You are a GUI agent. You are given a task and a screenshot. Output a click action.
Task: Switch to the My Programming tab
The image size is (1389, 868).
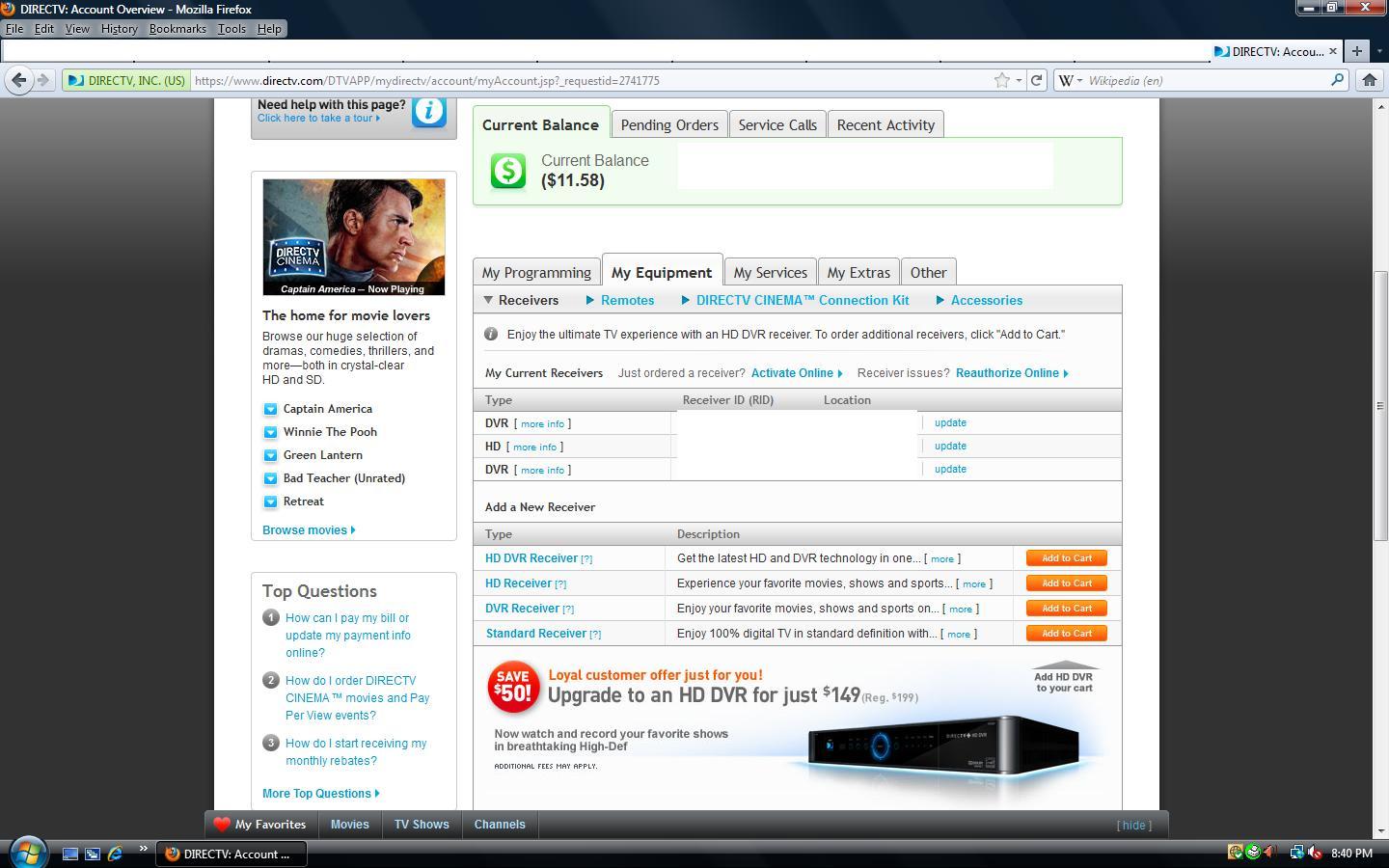(536, 272)
